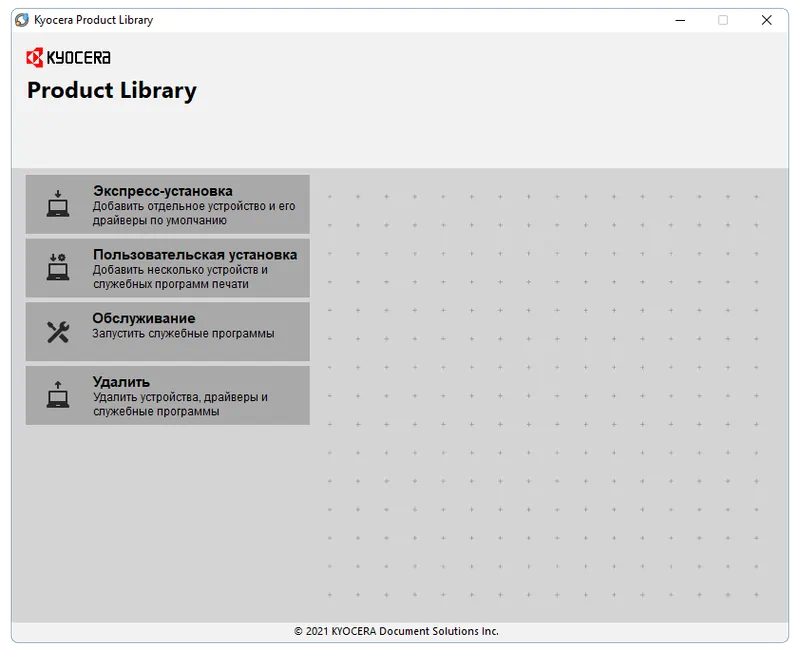Click text 'Добавить отдельное устройство и его драйверы'

coord(194,213)
